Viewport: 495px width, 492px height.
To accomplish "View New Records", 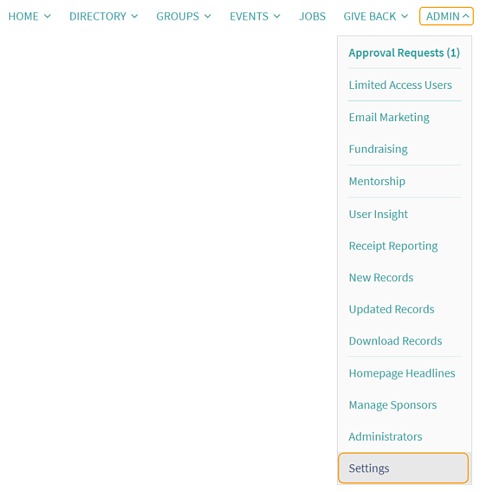I will 381,278.
